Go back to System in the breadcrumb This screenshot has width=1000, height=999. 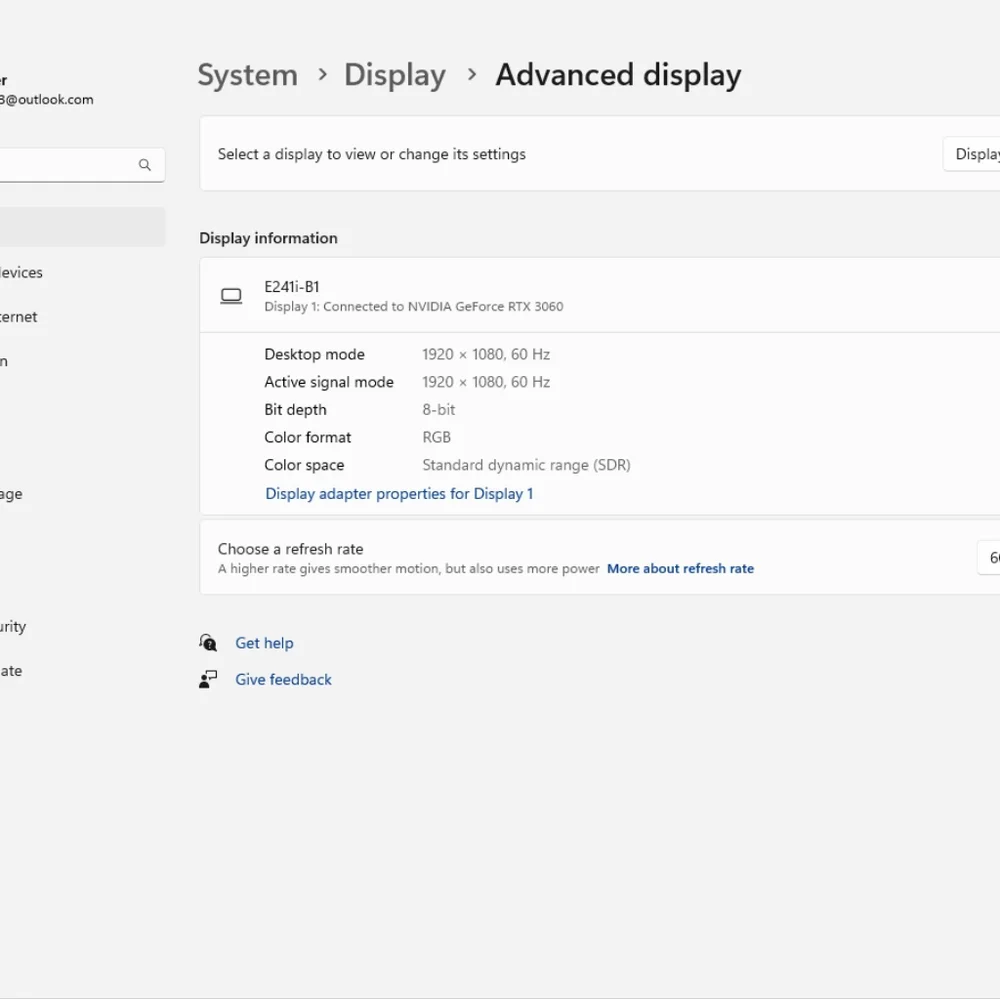point(247,75)
